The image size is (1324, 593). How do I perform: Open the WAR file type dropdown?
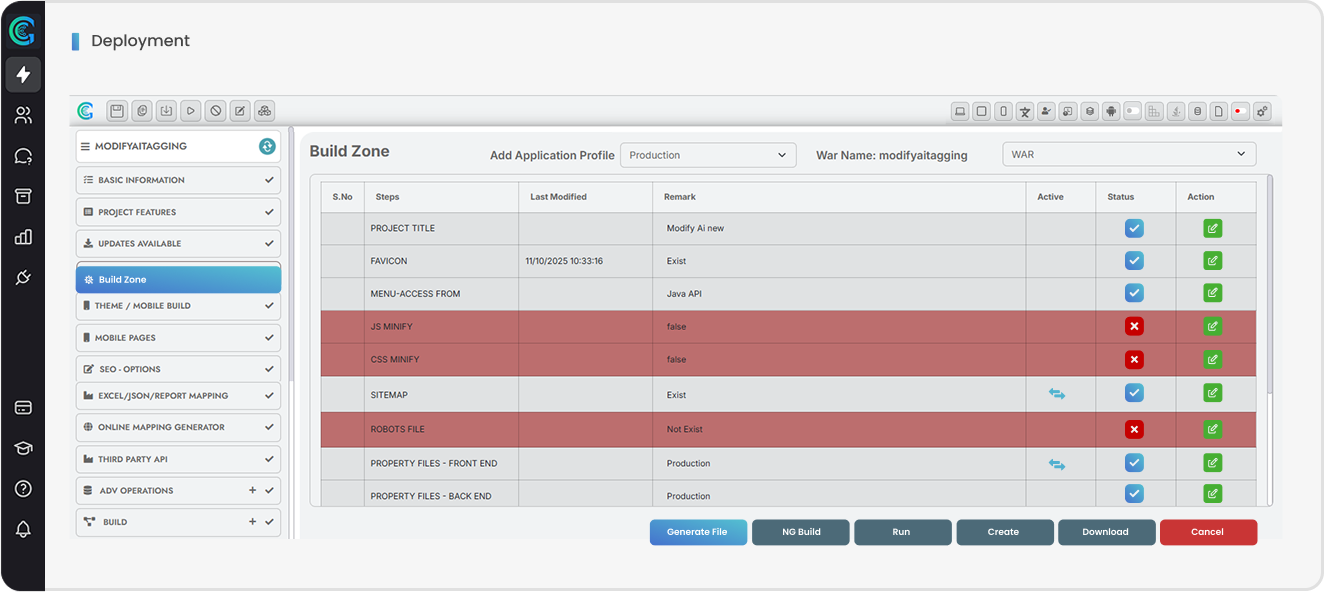(x=1129, y=154)
